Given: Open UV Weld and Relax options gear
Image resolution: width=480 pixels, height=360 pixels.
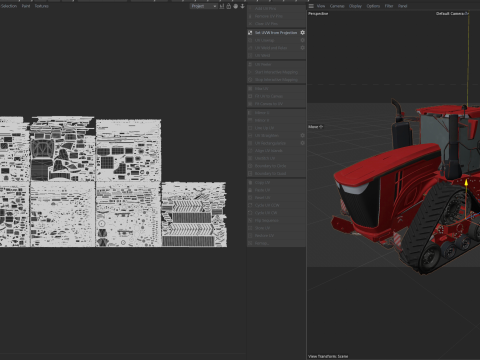Looking at the screenshot, I should tap(302, 48).
